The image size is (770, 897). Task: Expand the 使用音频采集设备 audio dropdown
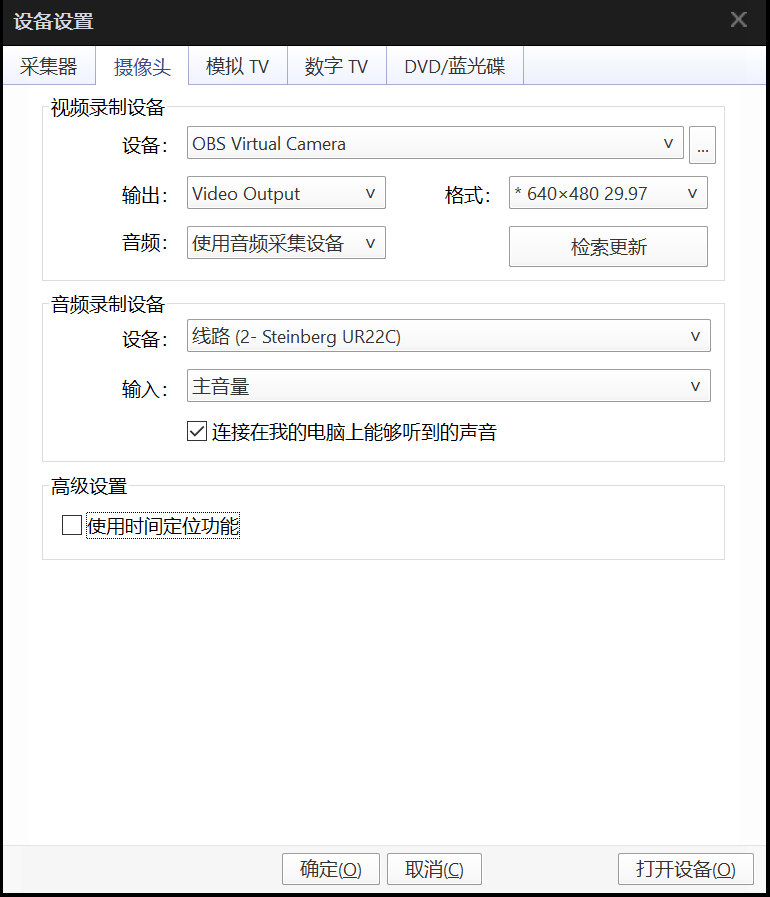click(x=286, y=243)
